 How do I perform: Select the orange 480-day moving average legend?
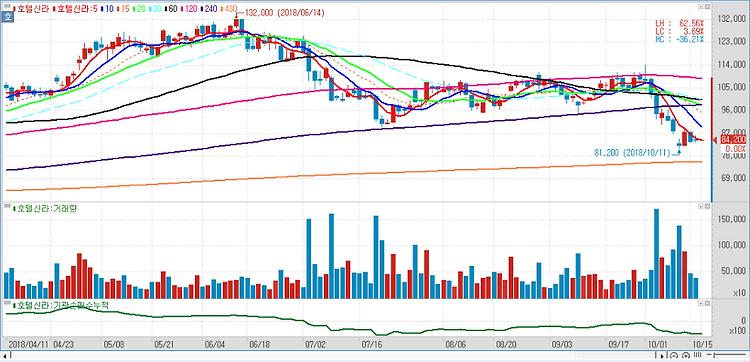(x=229, y=9)
